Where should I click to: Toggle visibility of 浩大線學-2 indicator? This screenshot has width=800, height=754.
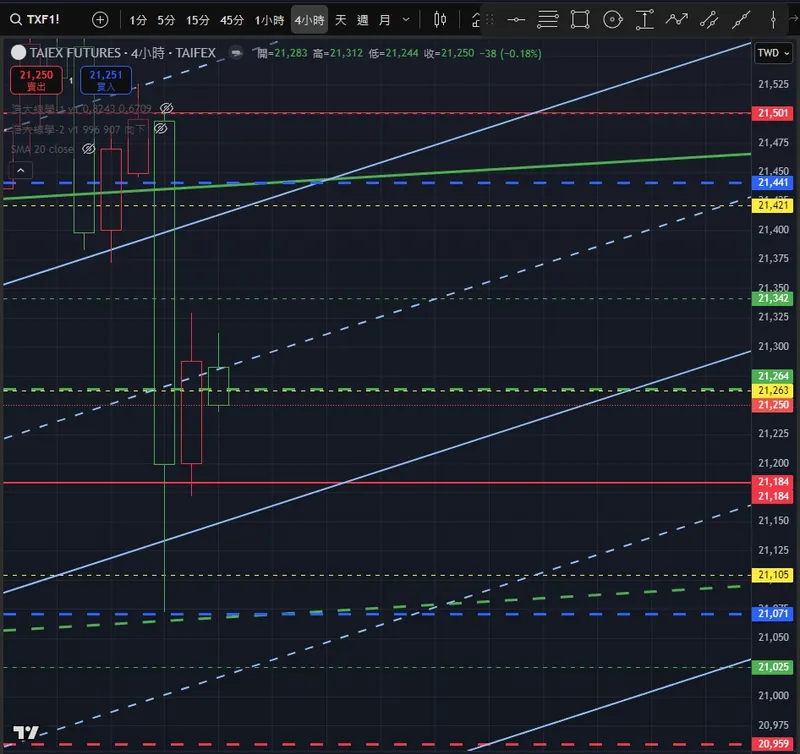[161, 129]
